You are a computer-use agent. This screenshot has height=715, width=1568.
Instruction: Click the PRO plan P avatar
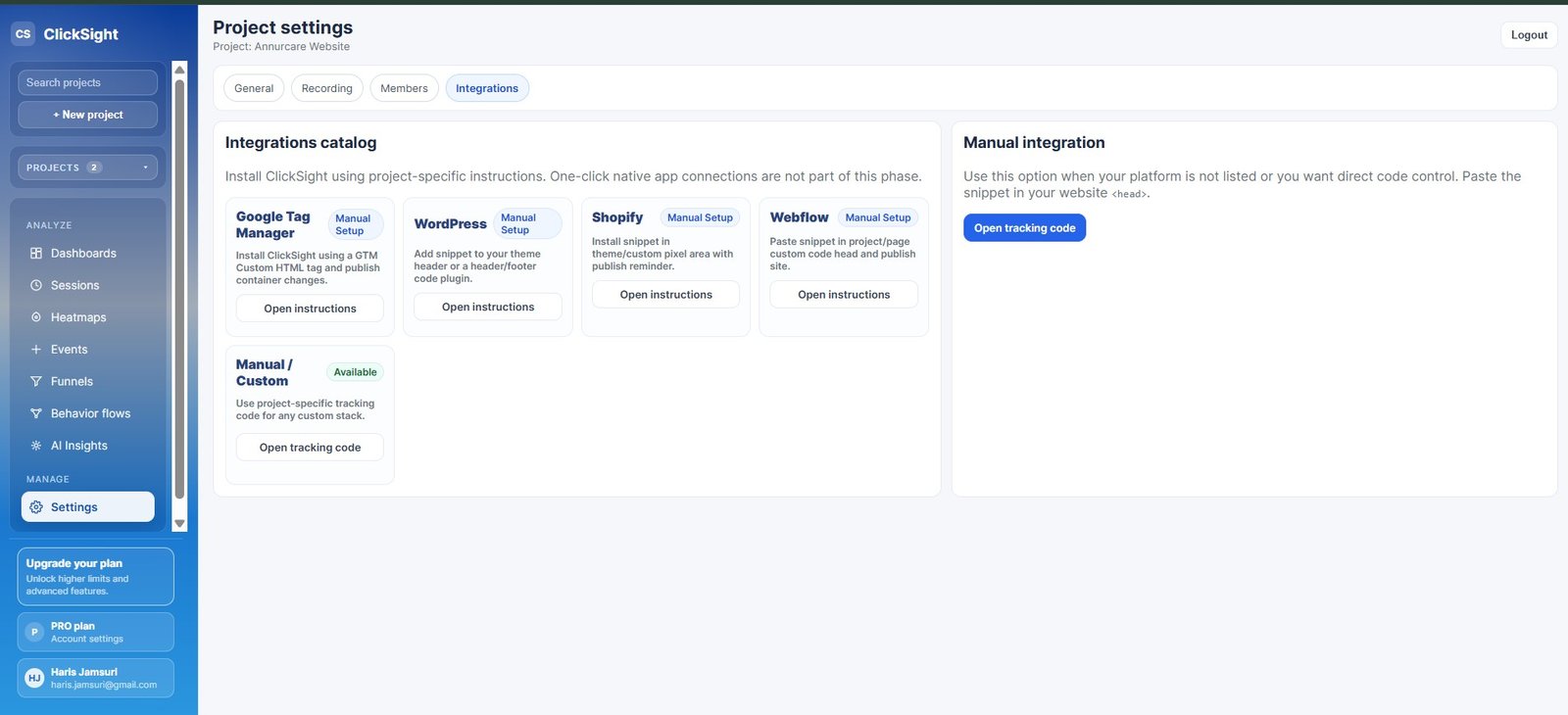pyautogui.click(x=34, y=632)
